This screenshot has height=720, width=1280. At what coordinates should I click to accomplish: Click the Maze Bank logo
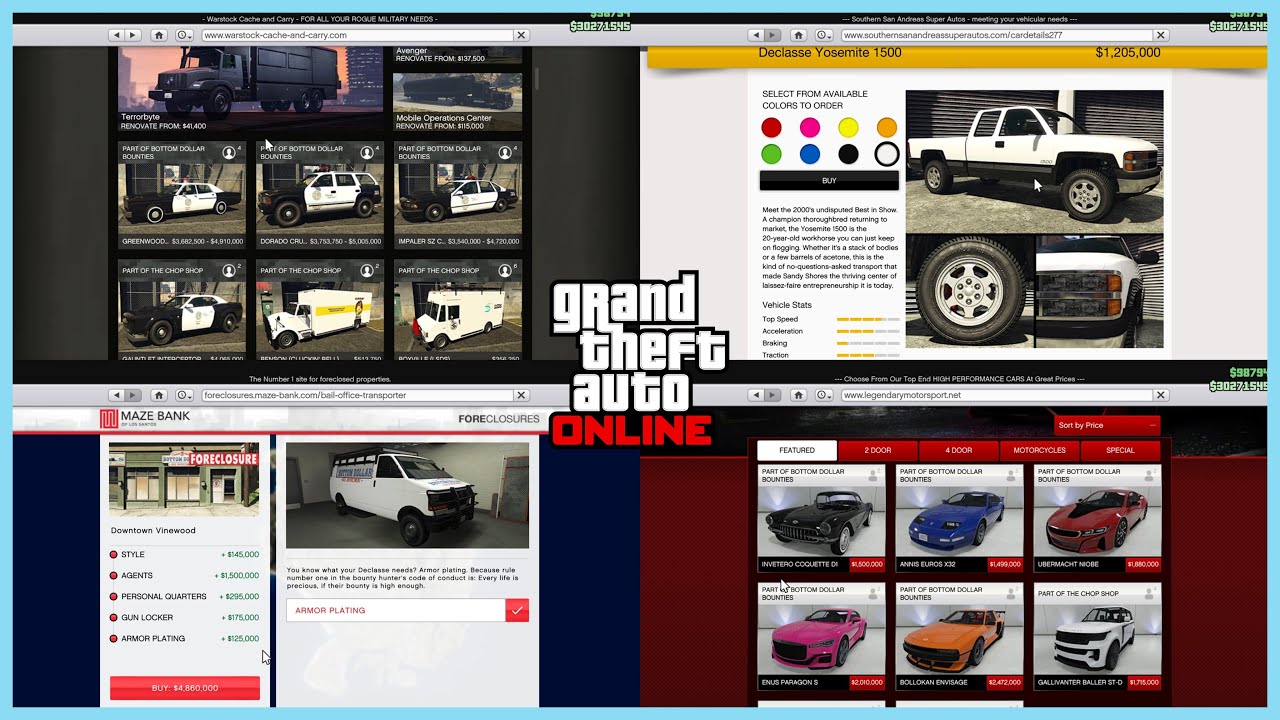(144, 418)
